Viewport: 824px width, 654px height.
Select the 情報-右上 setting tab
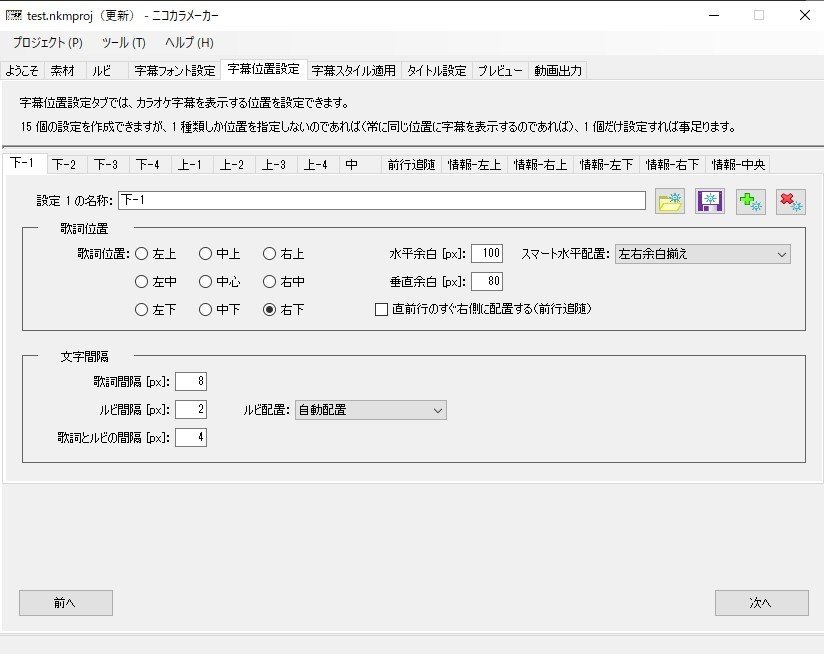(541, 165)
